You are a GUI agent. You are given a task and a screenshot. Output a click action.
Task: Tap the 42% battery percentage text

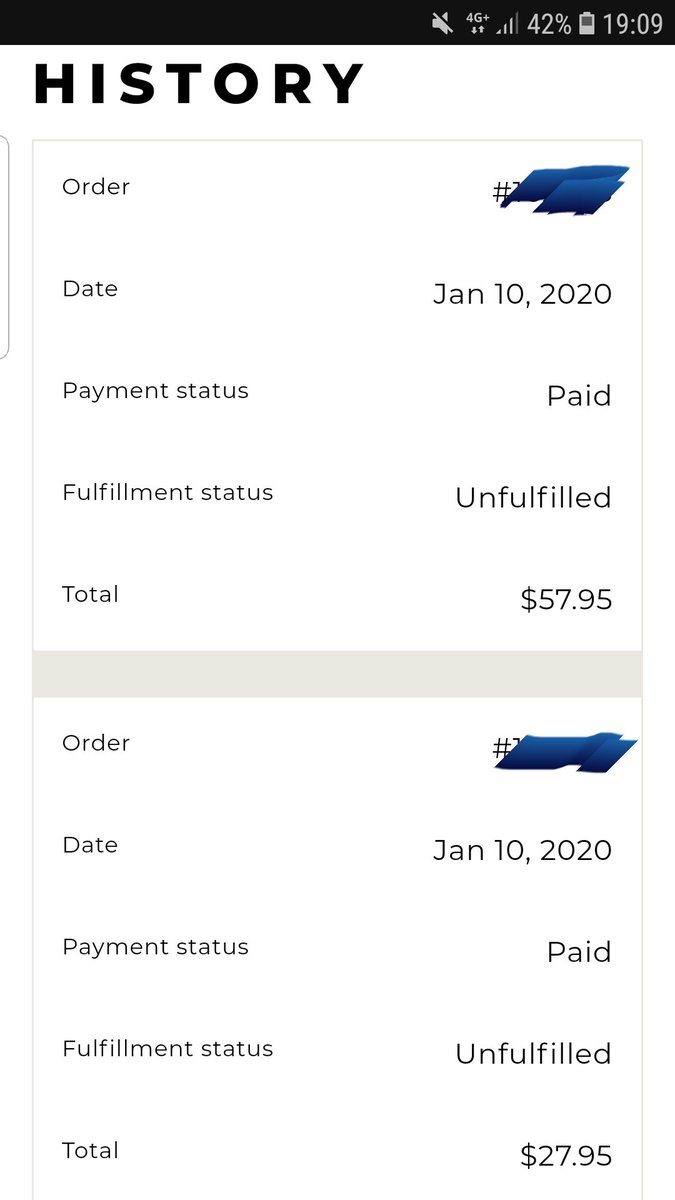tap(549, 23)
